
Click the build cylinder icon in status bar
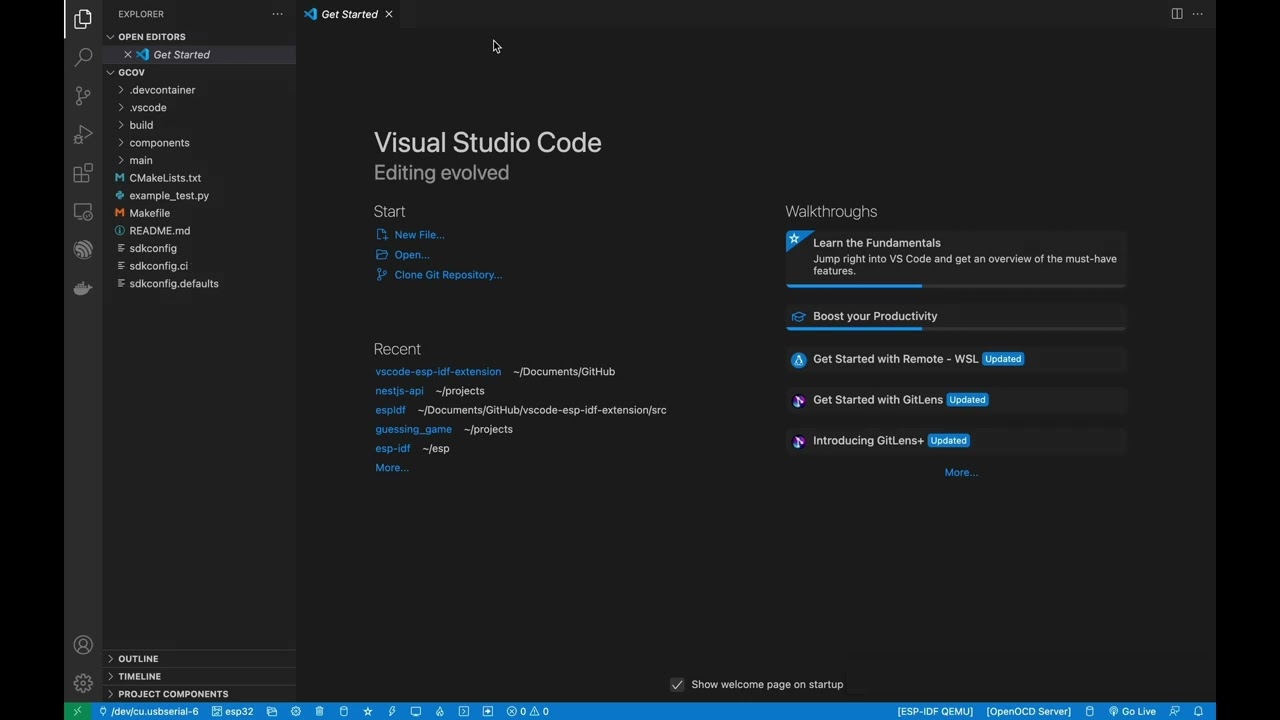(343, 711)
